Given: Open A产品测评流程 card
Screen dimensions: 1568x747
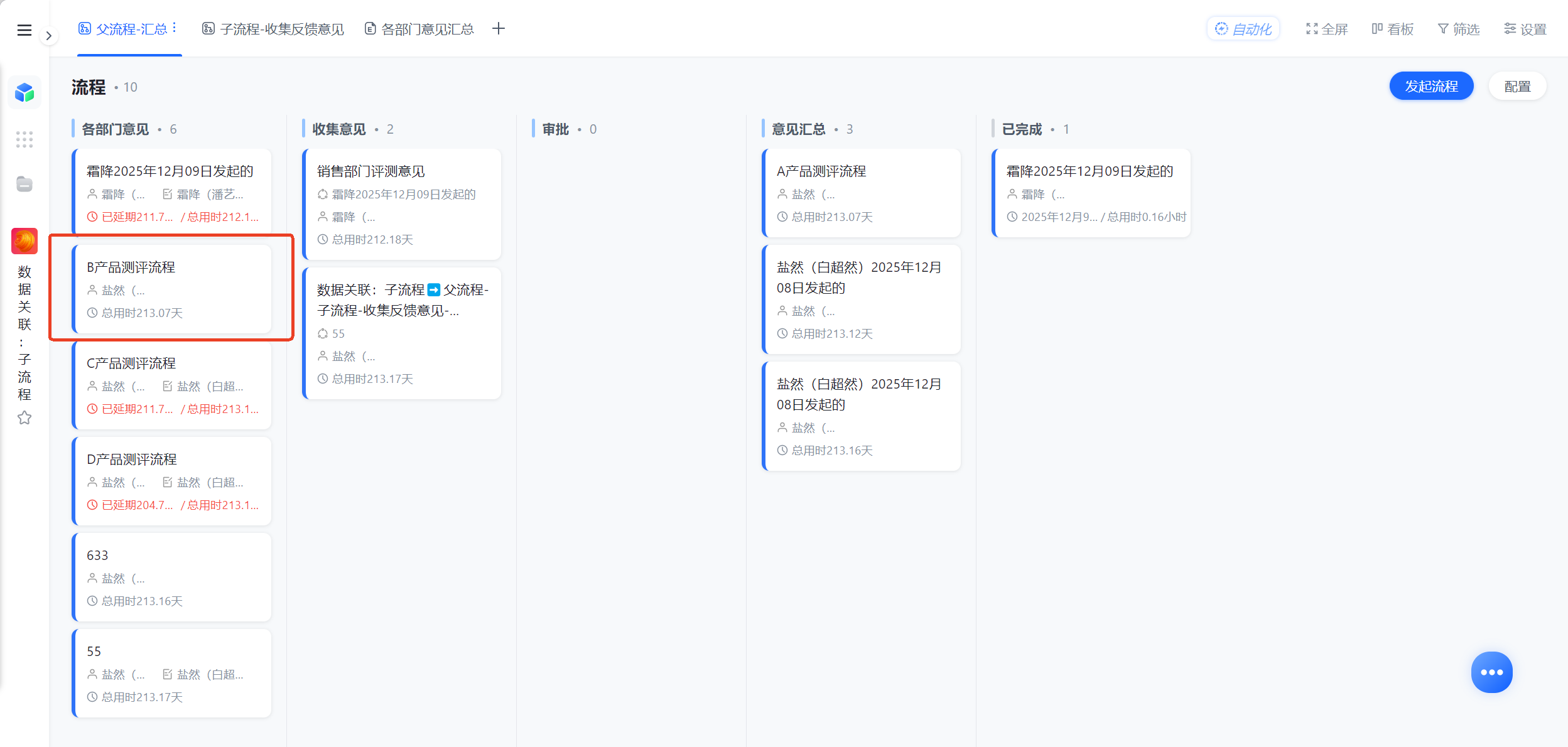Looking at the screenshot, I should point(862,193).
